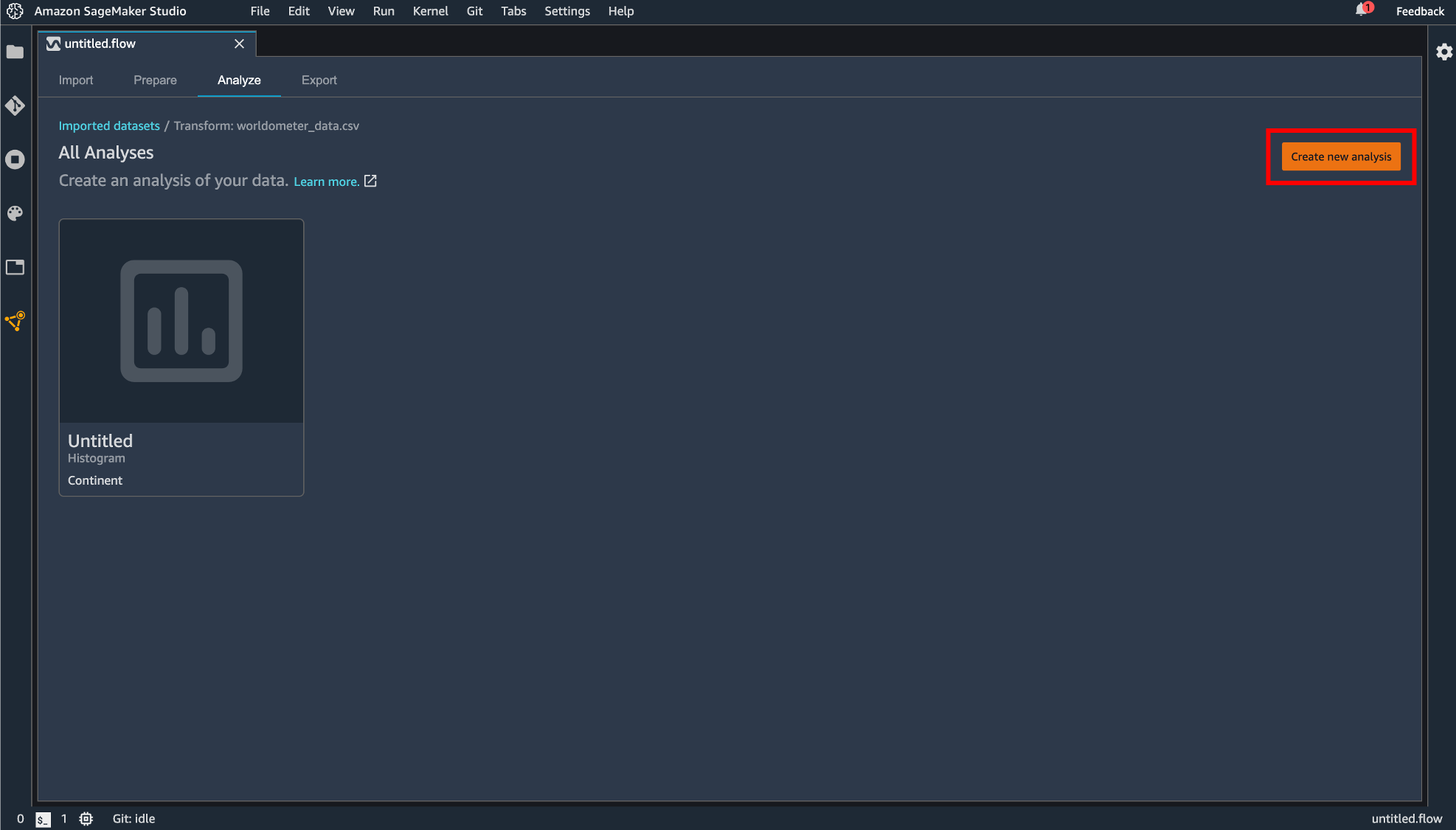Click the settings gear icon
The width and height of the screenshot is (1456, 830).
click(x=1443, y=52)
